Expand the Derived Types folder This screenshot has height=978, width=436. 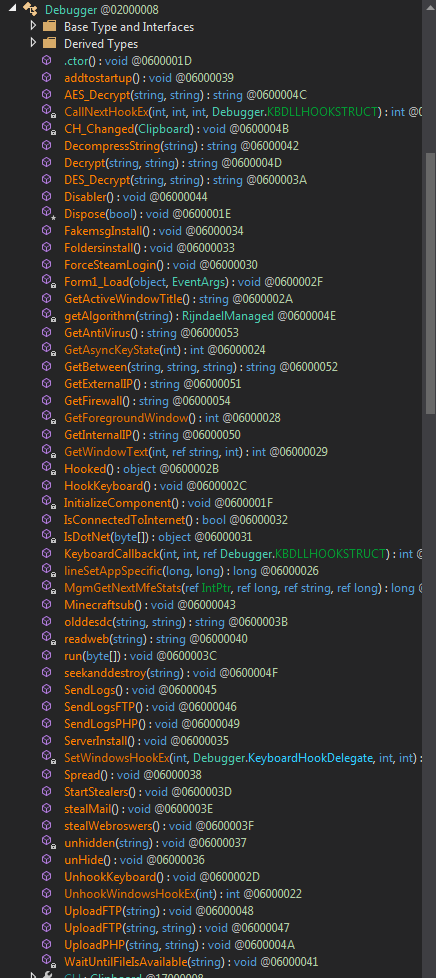coord(34,44)
